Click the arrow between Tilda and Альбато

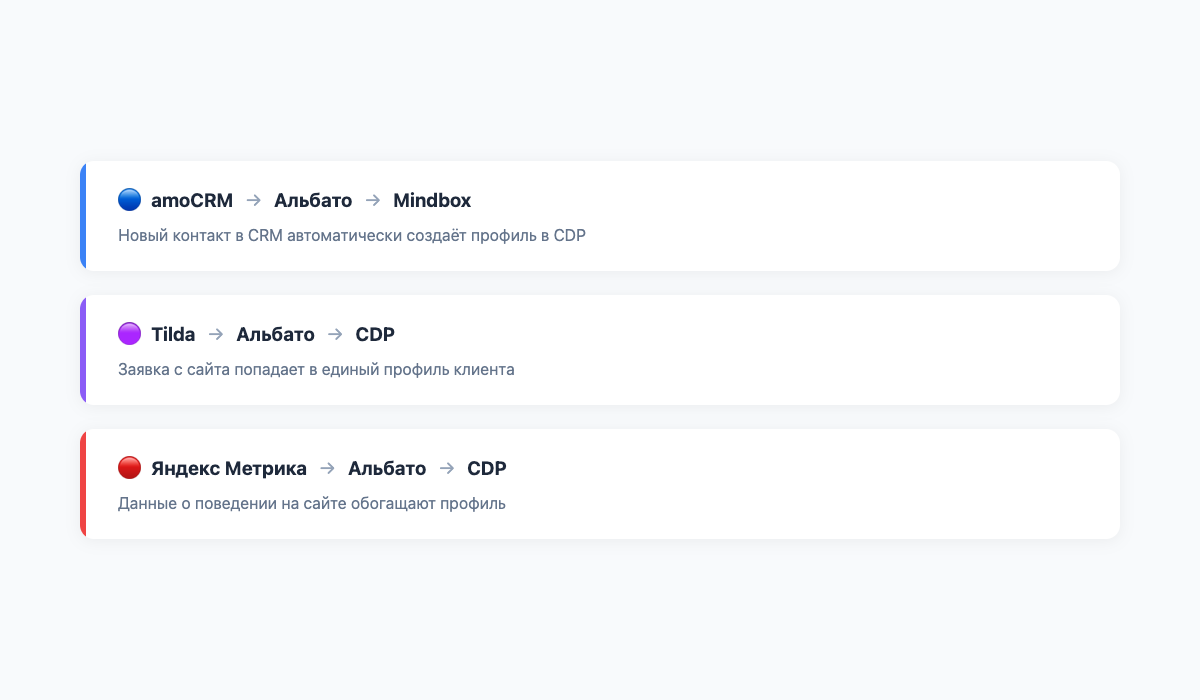[x=216, y=334]
